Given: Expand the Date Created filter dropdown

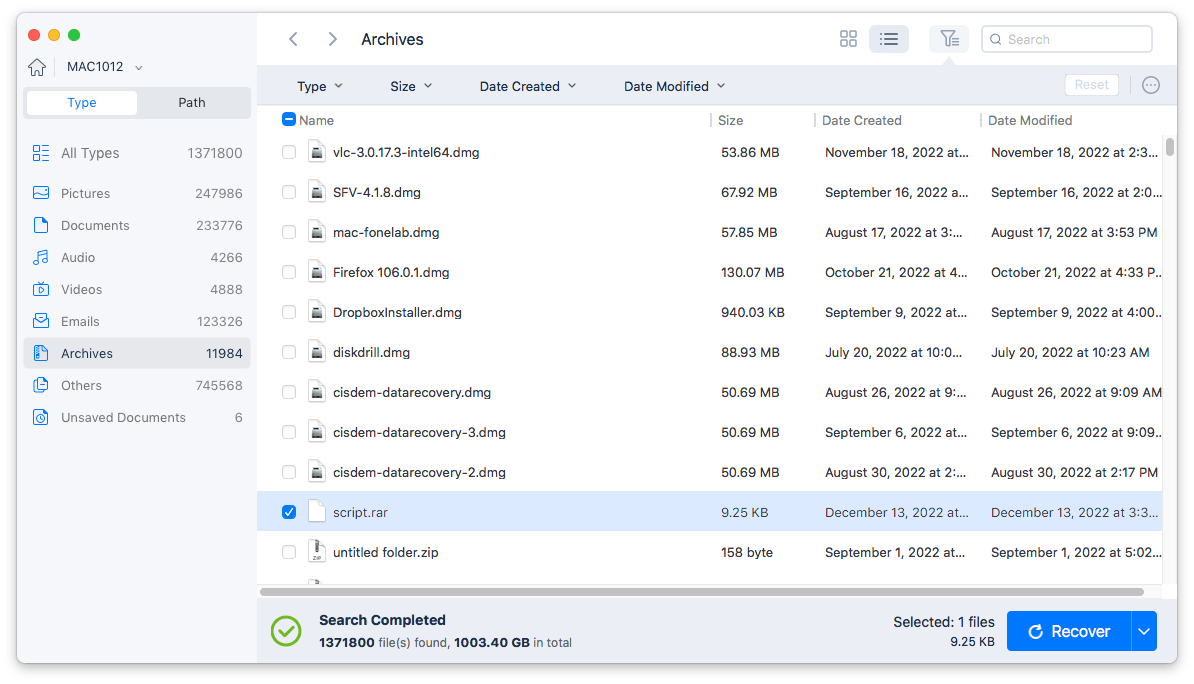Looking at the screenshot, I should [527, 86].
